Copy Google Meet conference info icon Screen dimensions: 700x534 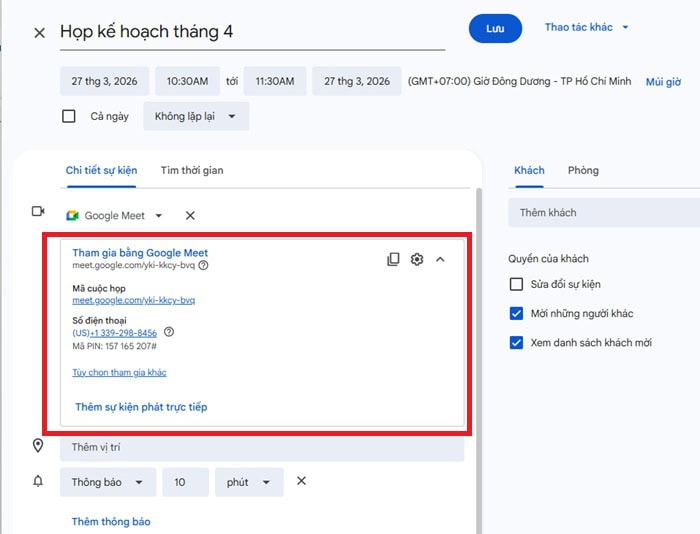click(393, 259)
